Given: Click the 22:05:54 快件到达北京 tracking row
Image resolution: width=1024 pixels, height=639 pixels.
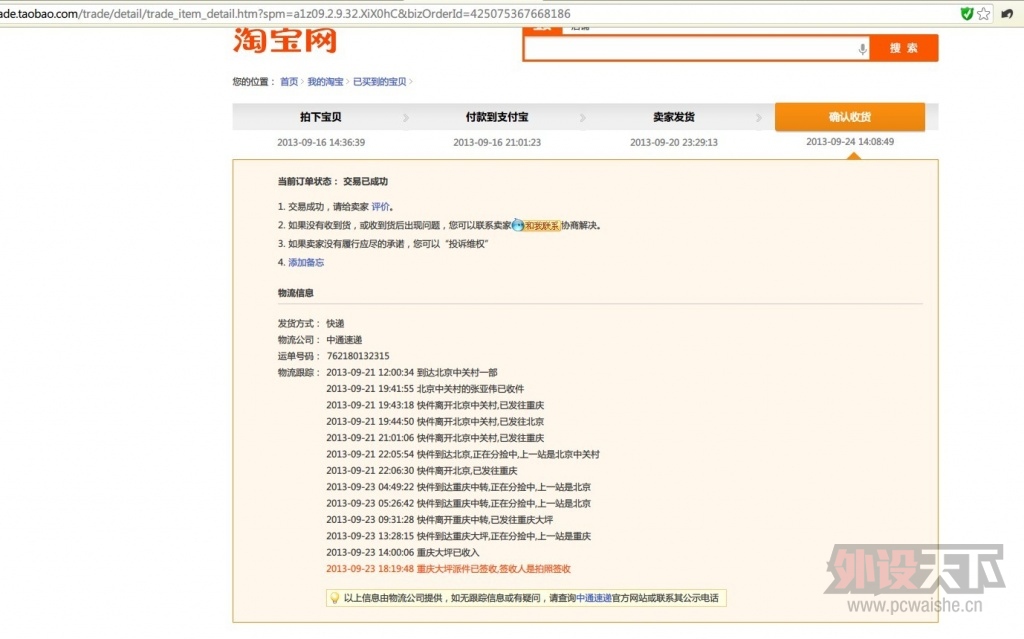Looking at the screenshot, I should pyautogui.click(x=463, y=454).
